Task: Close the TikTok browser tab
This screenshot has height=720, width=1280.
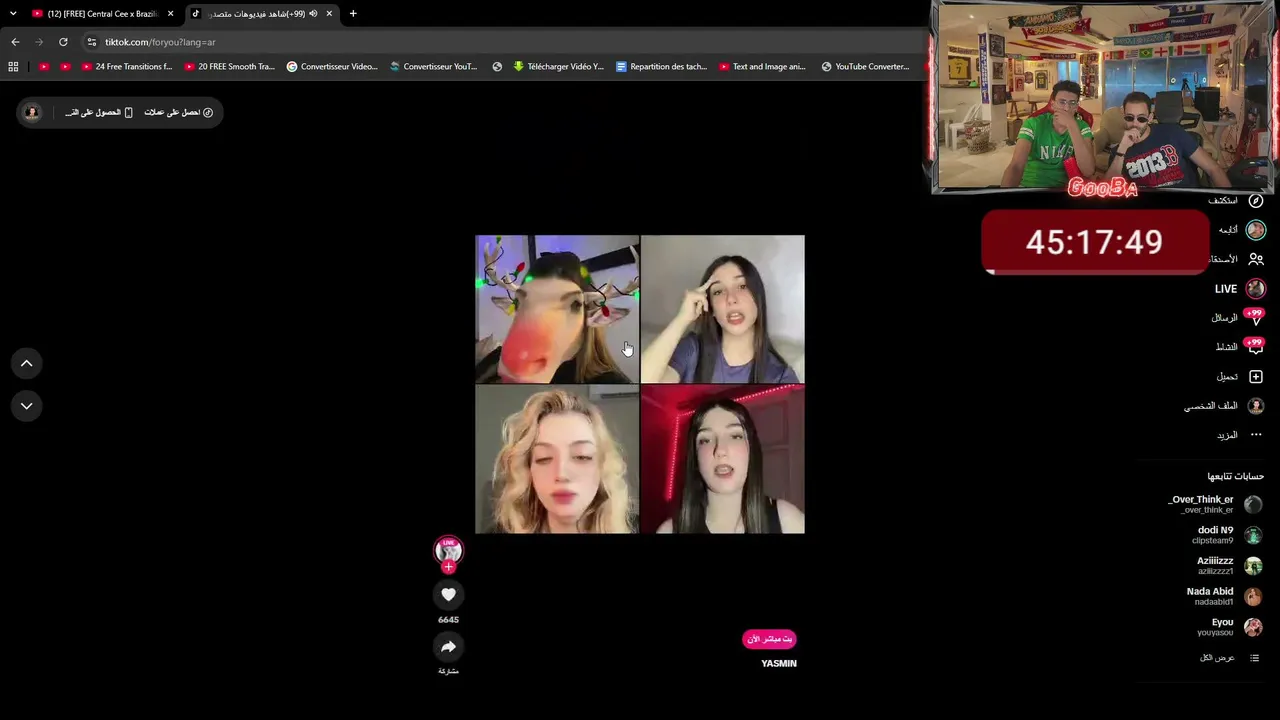Action: [x=329, y=14]
